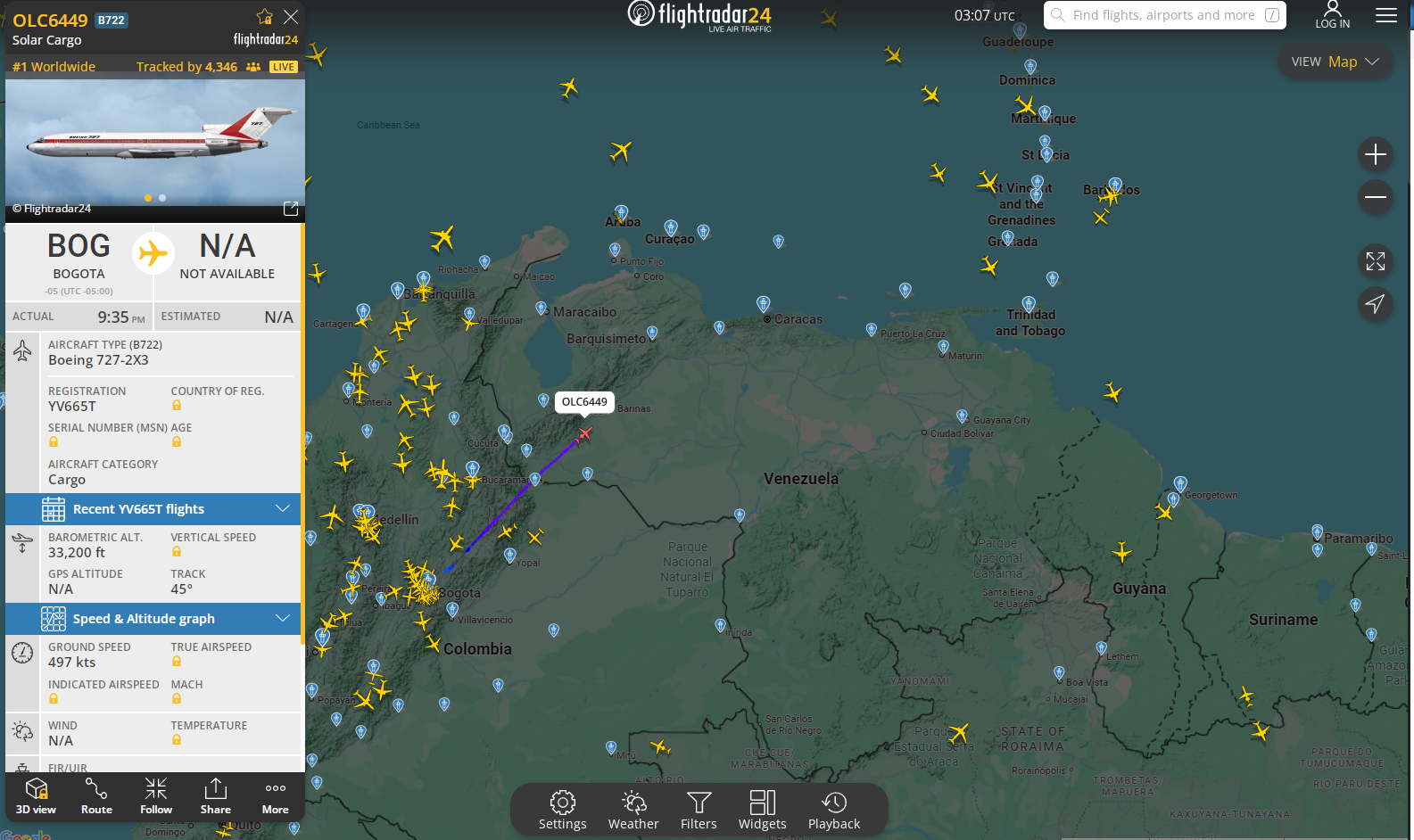This screenshot has width=1414, height=840.
Task: Click ground speed value 497 kts
Action: [x=72, y=663]
